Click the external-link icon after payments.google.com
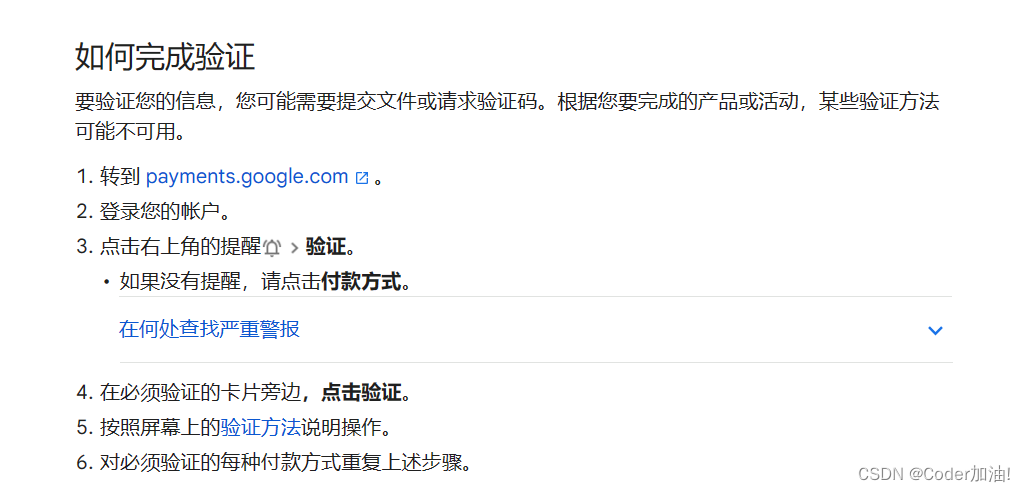 point(361,178)
